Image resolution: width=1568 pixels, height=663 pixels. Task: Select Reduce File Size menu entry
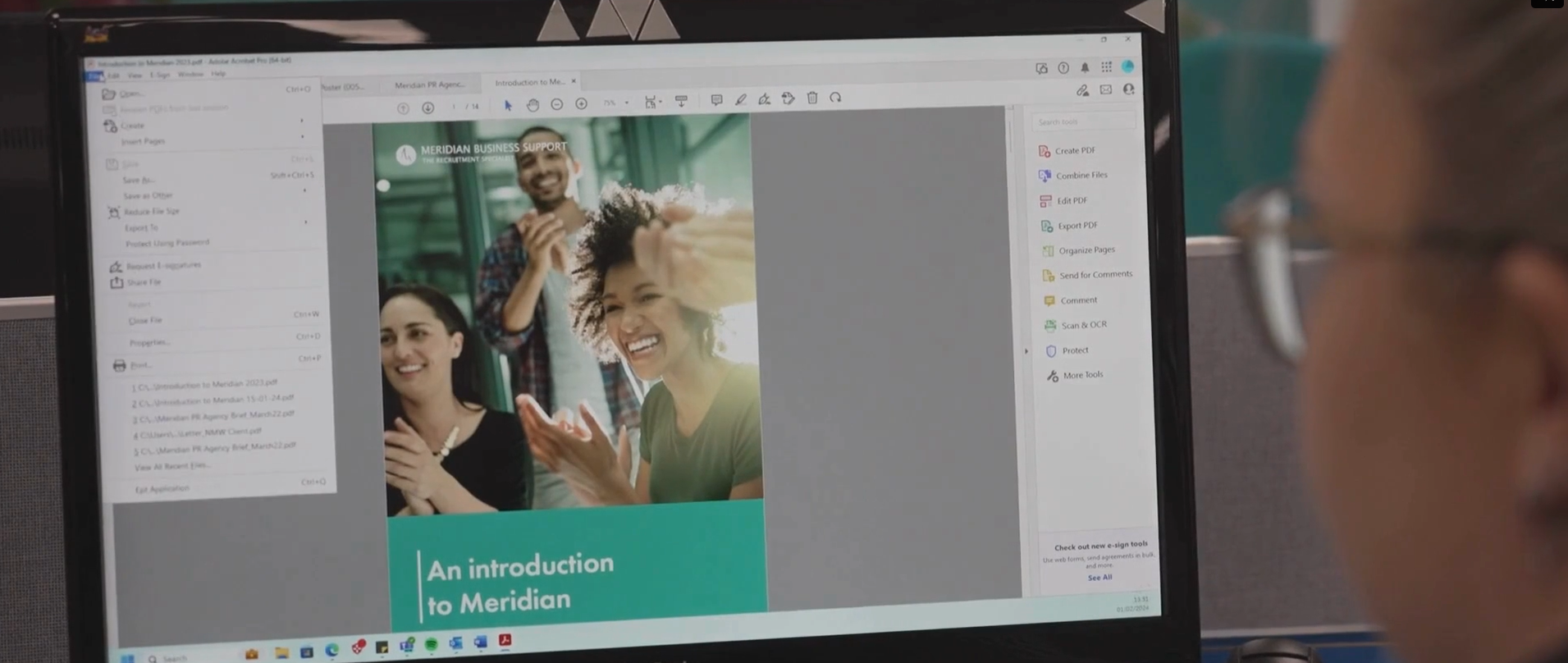[x=151, y=212]
